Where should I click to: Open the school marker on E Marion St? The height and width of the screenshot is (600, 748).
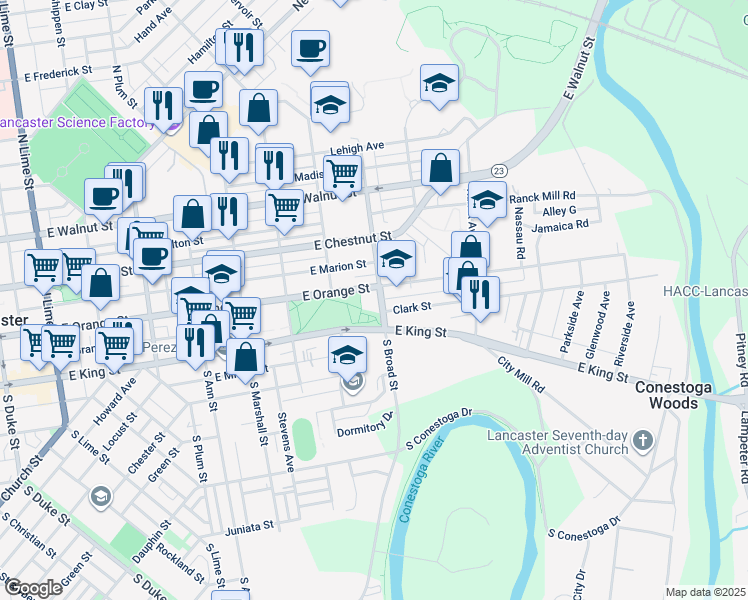(x=396, y=259)
